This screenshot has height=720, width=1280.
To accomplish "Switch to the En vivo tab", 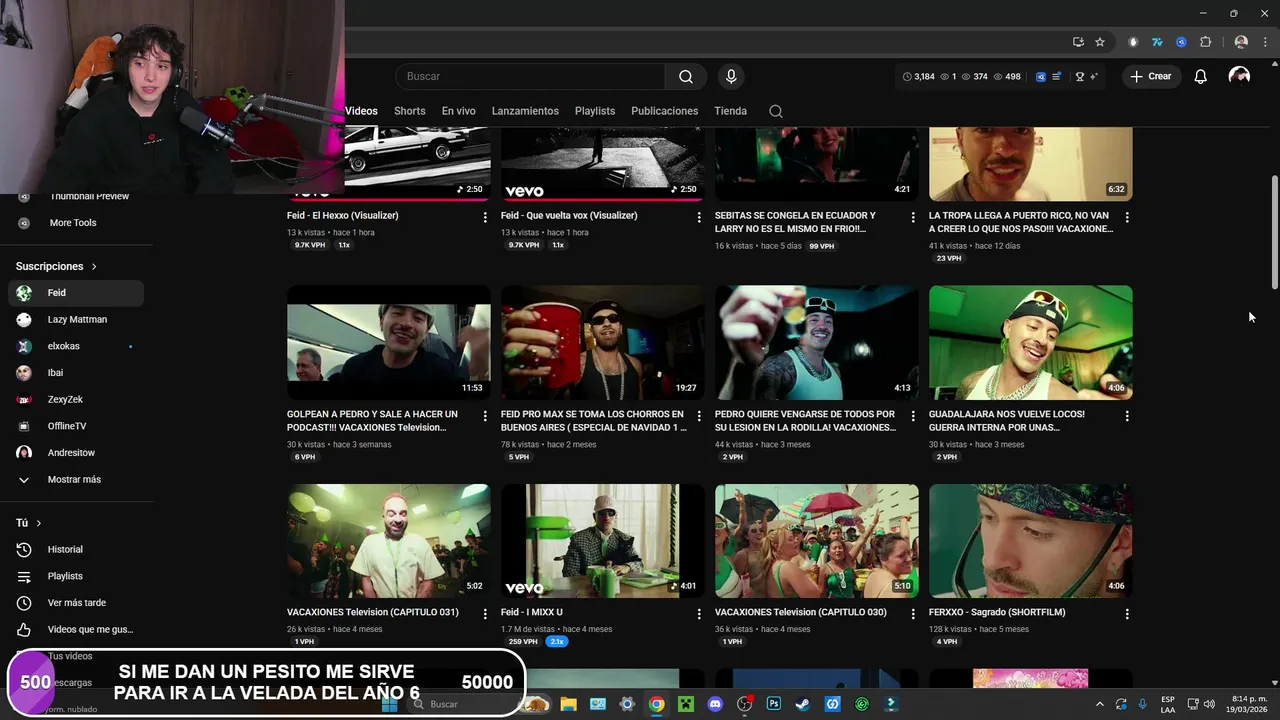I will point(458,111).
